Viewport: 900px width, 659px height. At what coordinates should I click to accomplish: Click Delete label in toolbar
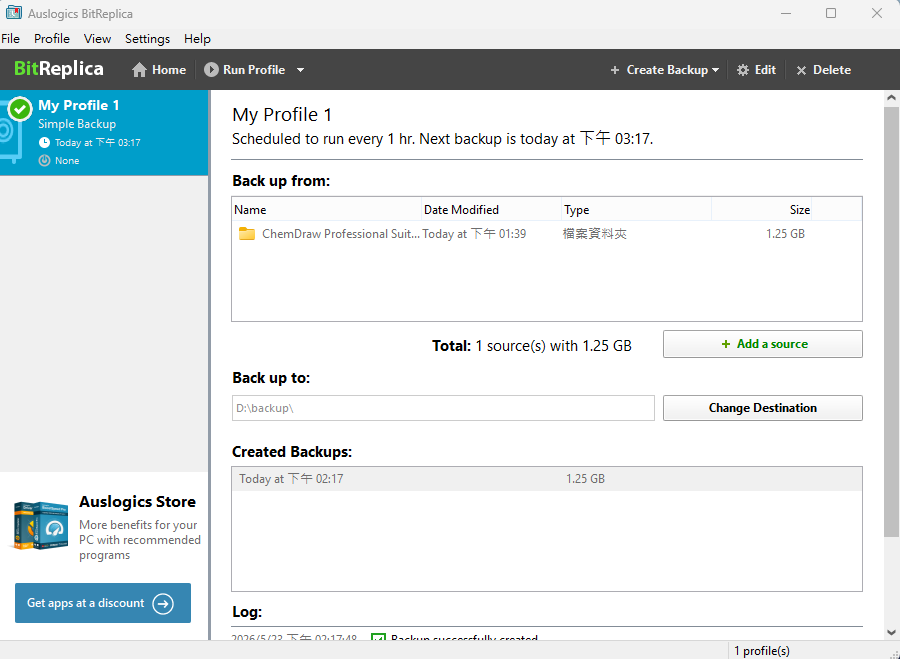coord(832,70)
